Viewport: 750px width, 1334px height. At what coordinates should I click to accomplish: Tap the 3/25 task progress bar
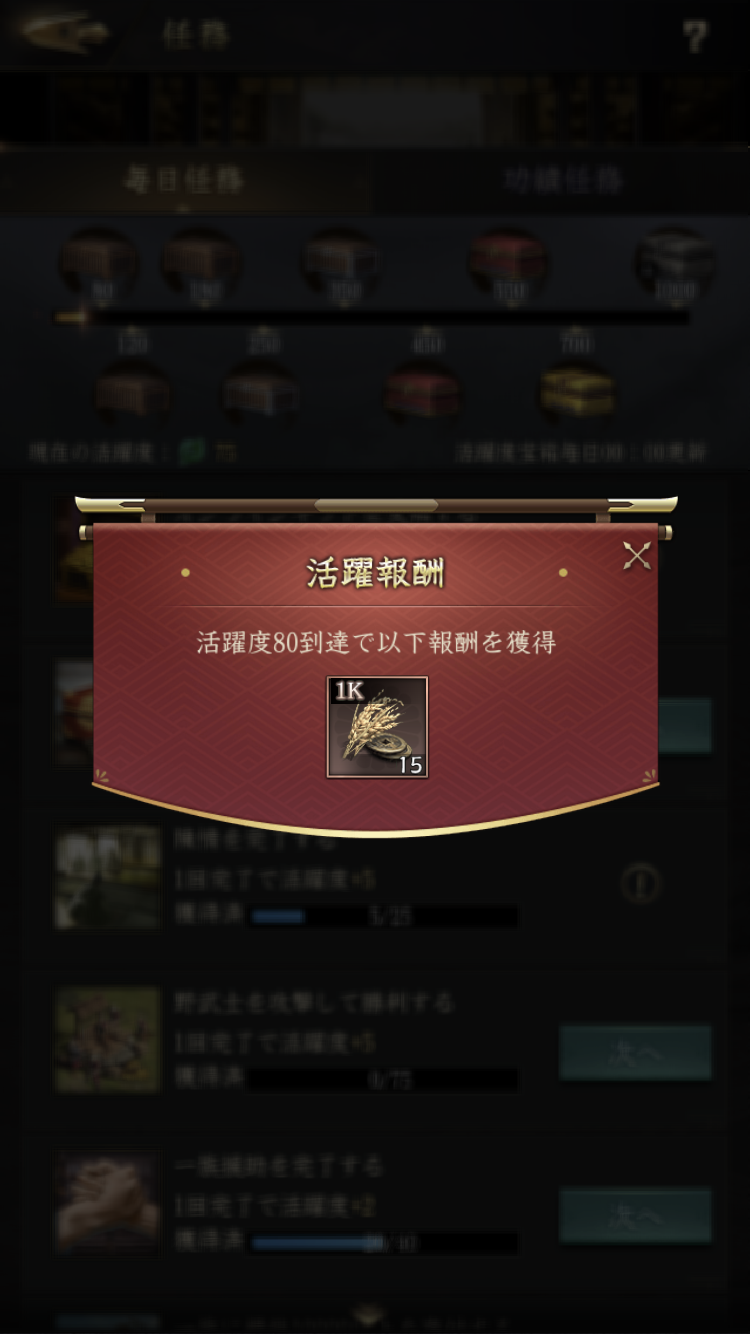[384, 916]
